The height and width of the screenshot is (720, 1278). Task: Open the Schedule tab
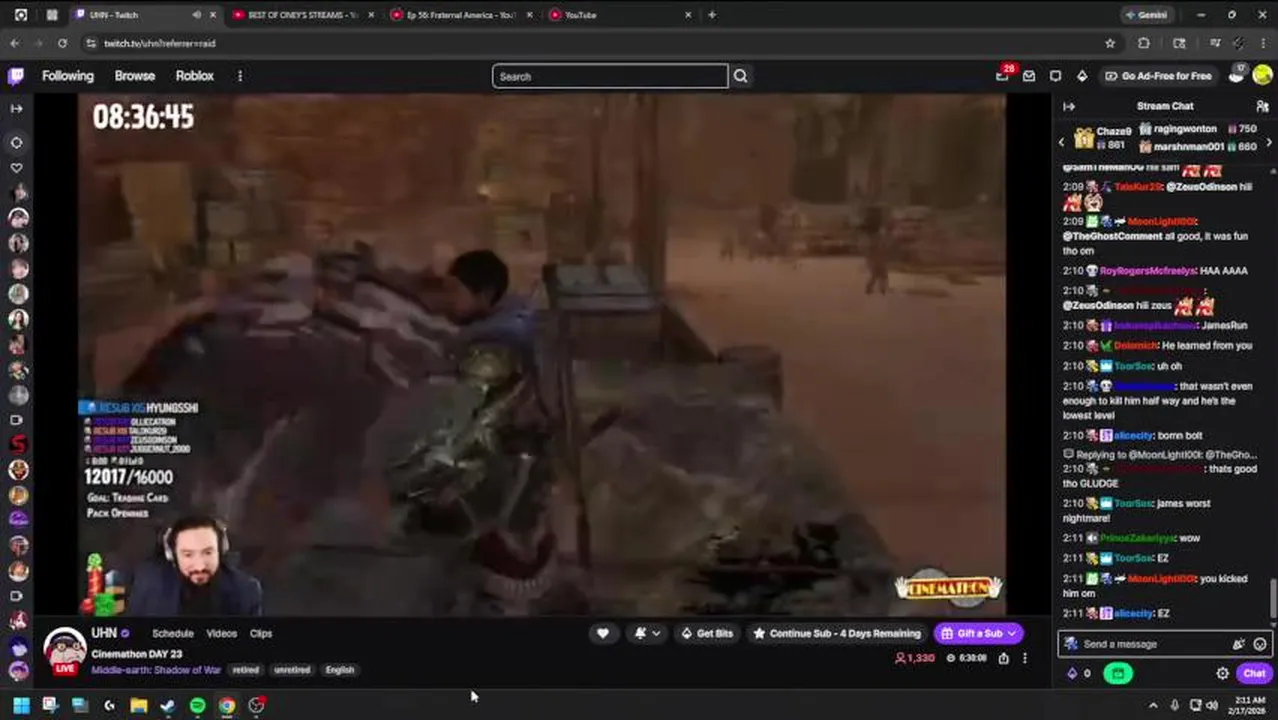(x=173, y=633)
